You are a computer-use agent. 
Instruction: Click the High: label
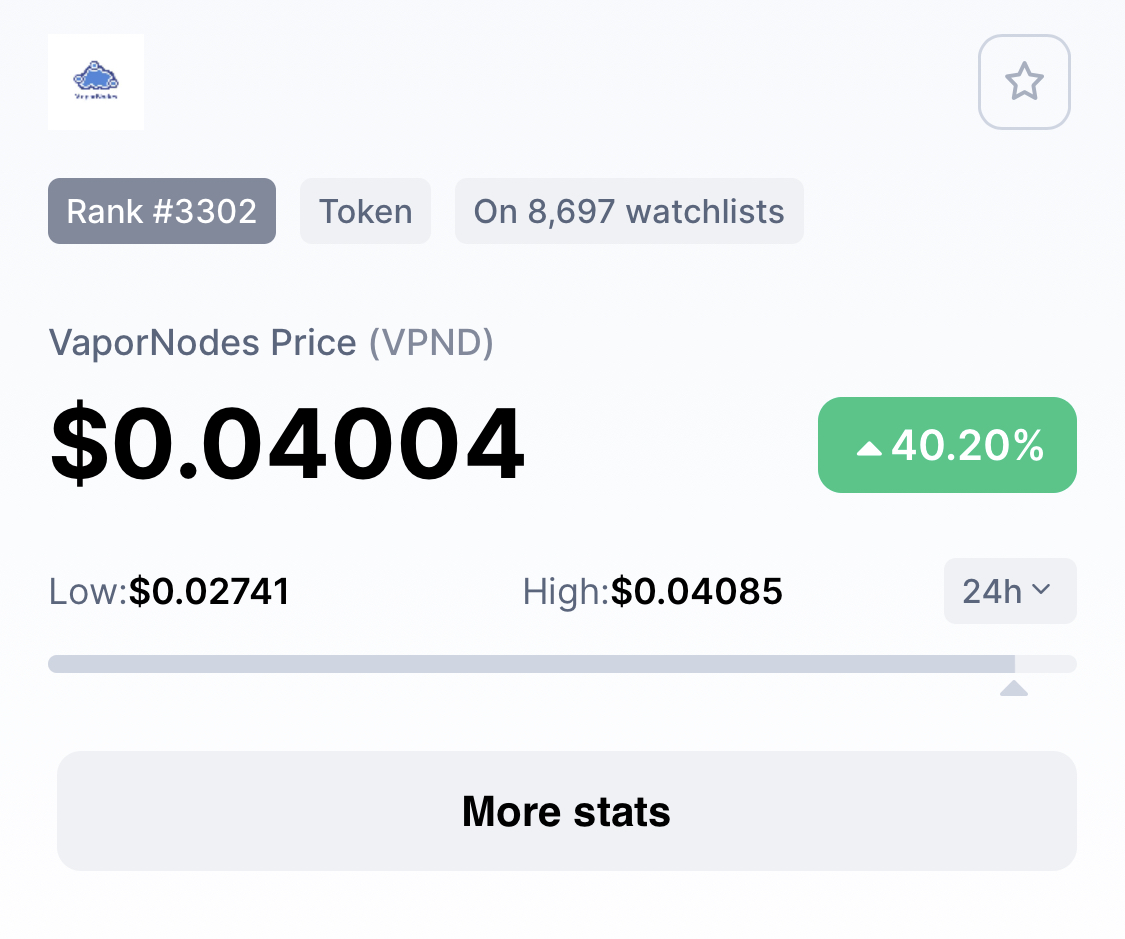point(565,592)
